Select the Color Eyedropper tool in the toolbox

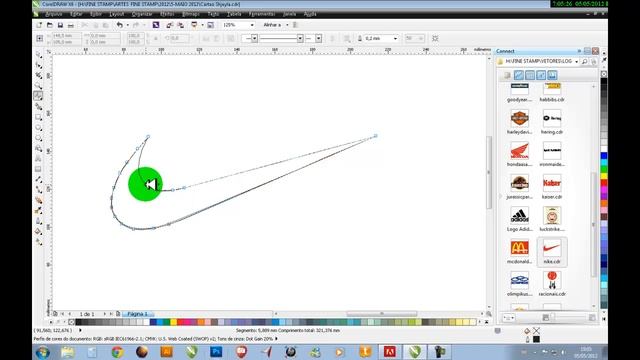coord(38,211)
